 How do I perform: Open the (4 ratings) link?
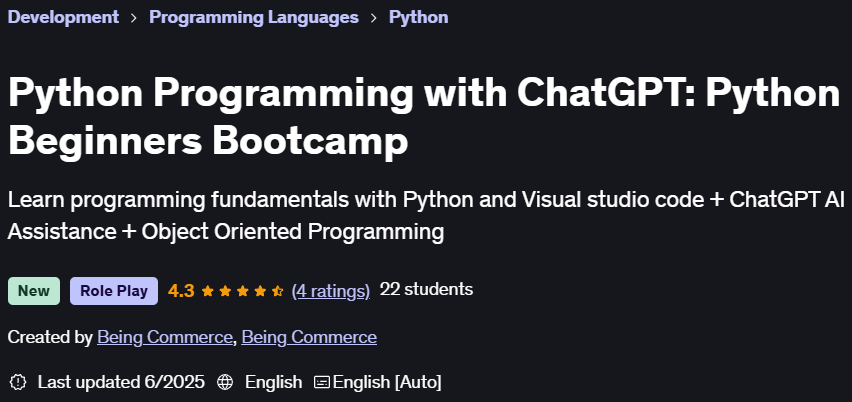coord(331,291)
